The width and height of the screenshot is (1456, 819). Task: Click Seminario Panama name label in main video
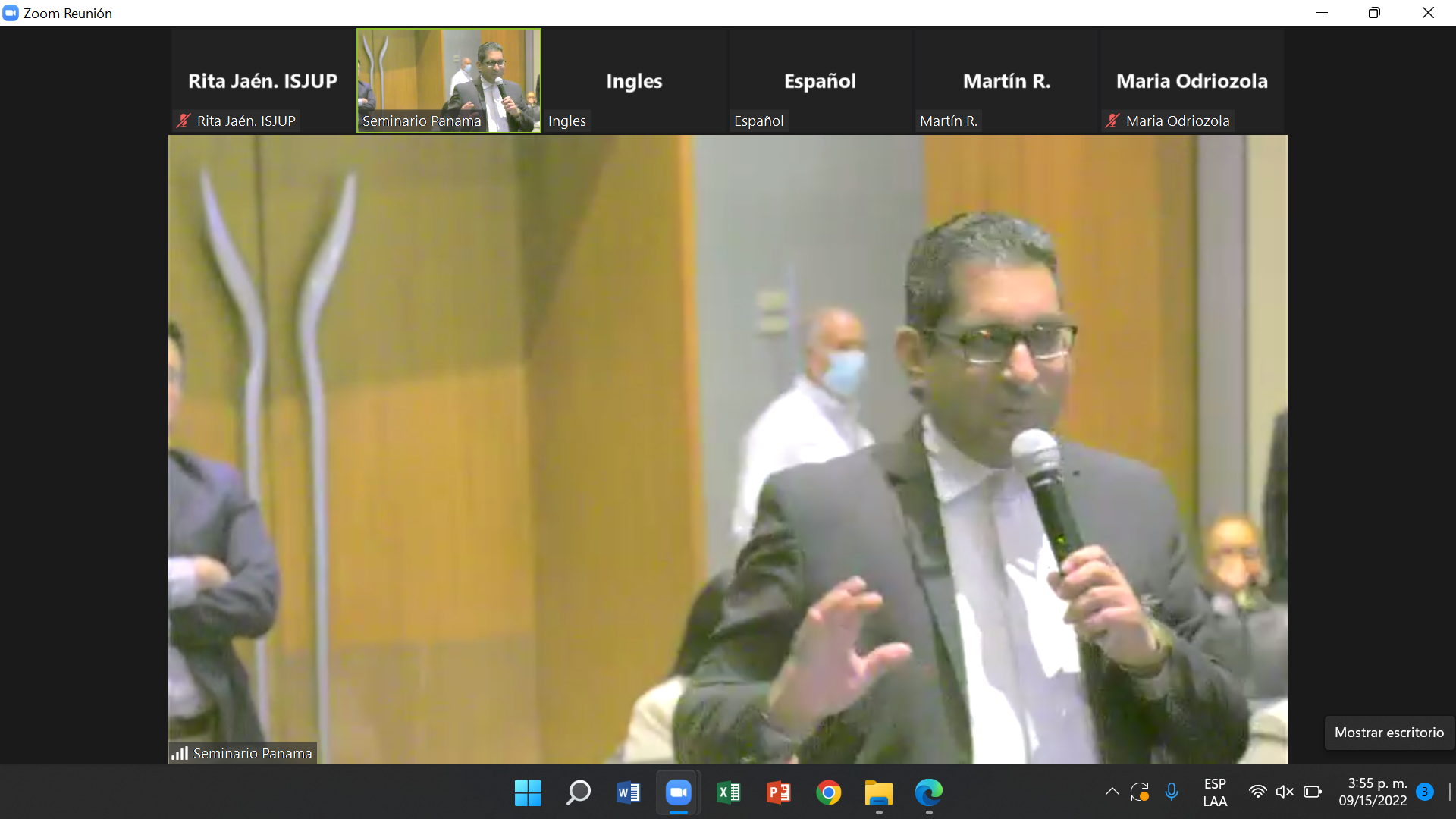(253, 753)
